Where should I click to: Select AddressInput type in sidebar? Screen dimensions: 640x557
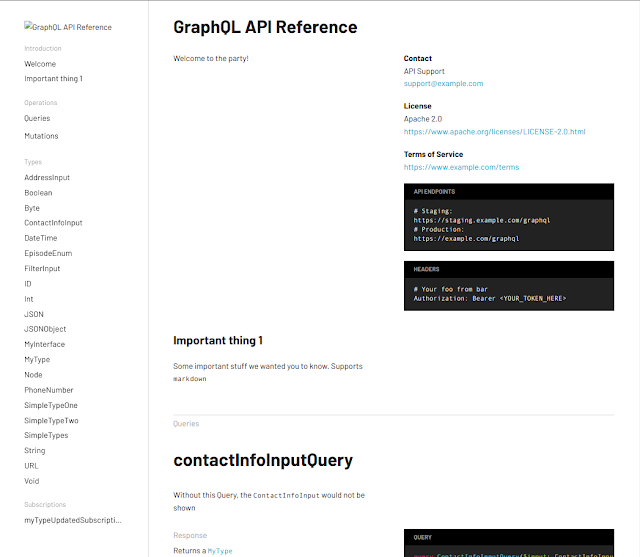point(47,178)
